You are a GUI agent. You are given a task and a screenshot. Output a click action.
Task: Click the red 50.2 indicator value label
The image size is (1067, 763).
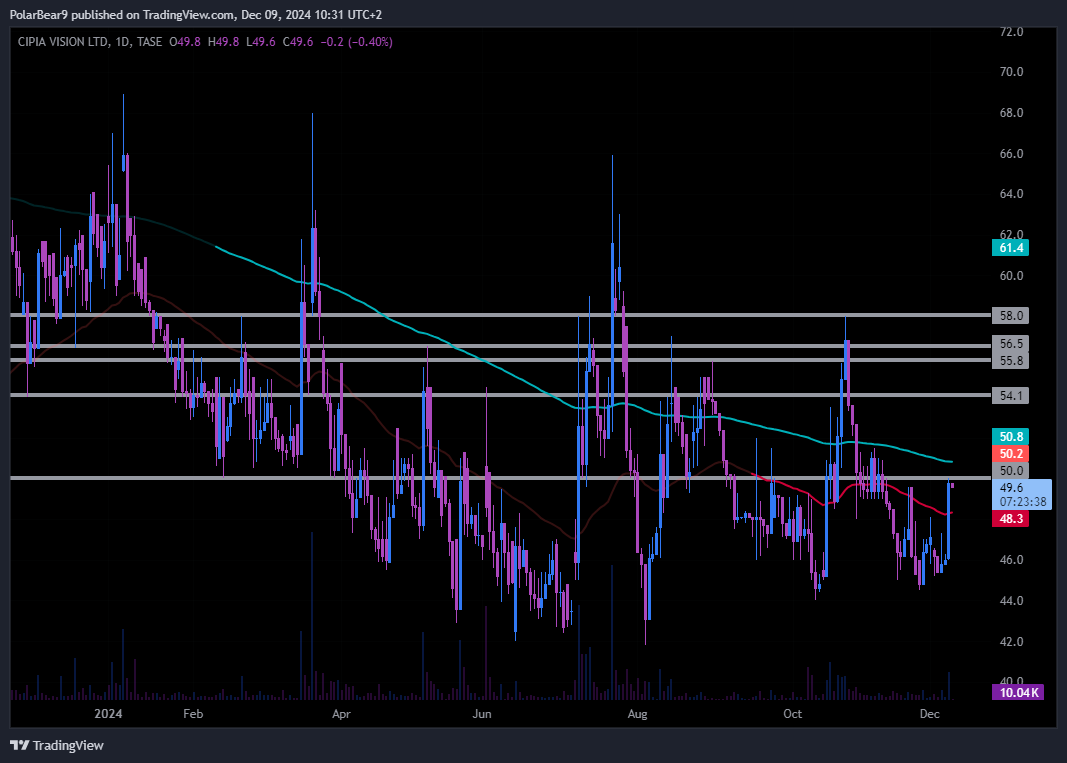(x=1012, y=454)
